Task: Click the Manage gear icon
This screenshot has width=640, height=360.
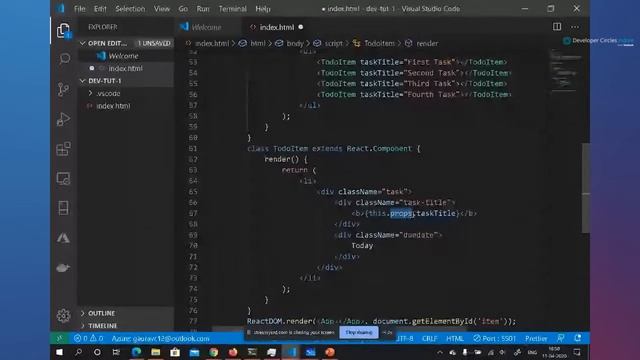Action: pos(63,316)
